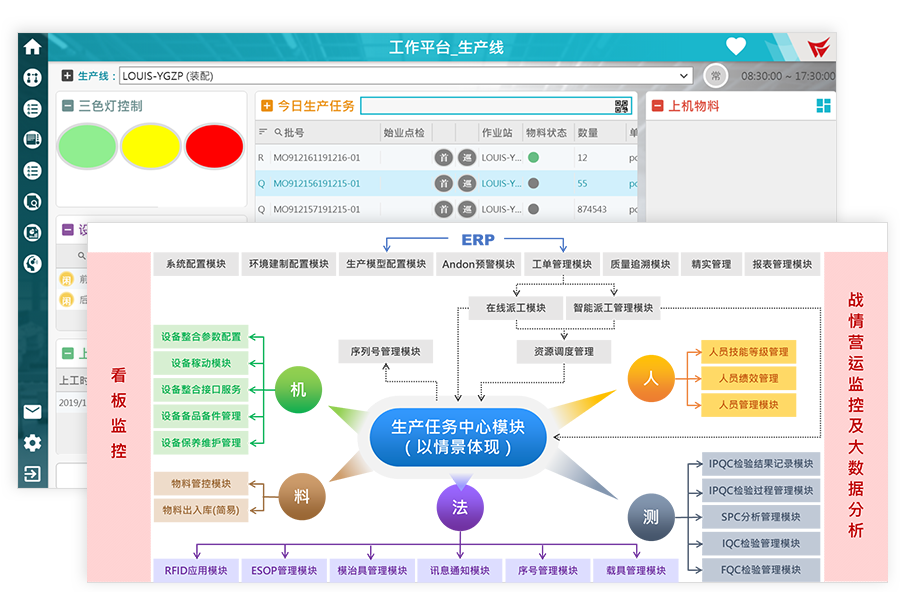Collapse the 上机物料 panel minus icon

(x=657, y=106)
